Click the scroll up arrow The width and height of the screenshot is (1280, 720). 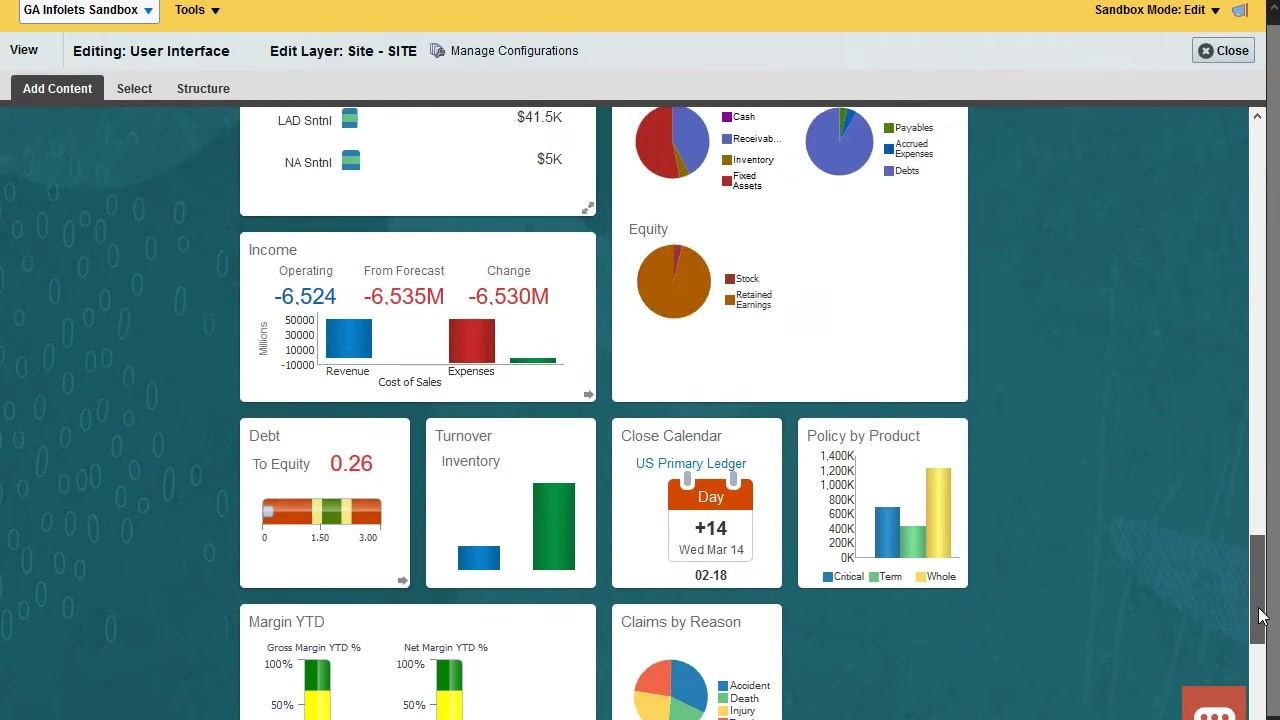point(1257,117)
